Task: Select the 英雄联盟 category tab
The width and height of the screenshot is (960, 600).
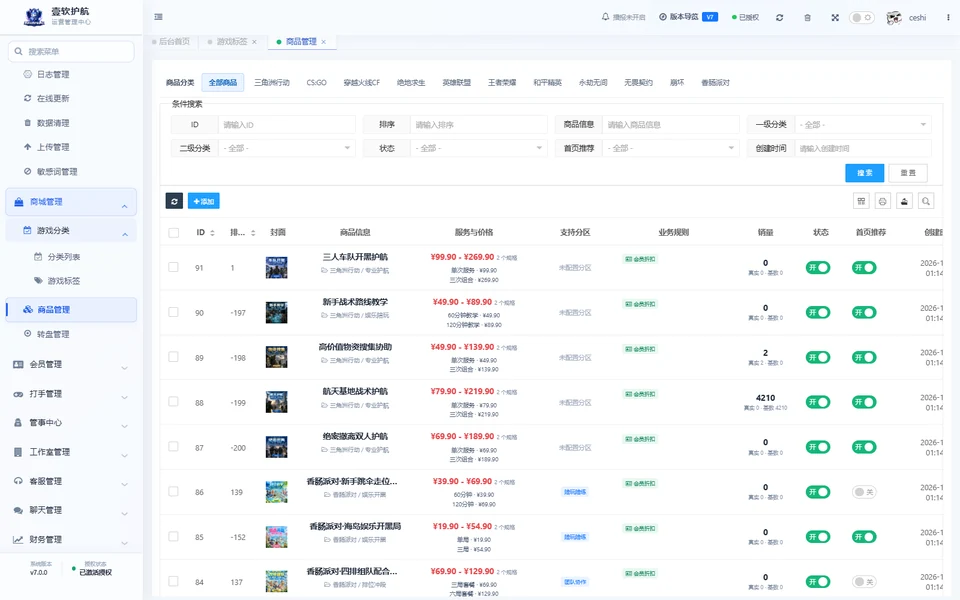Action: tap(457, 83)
